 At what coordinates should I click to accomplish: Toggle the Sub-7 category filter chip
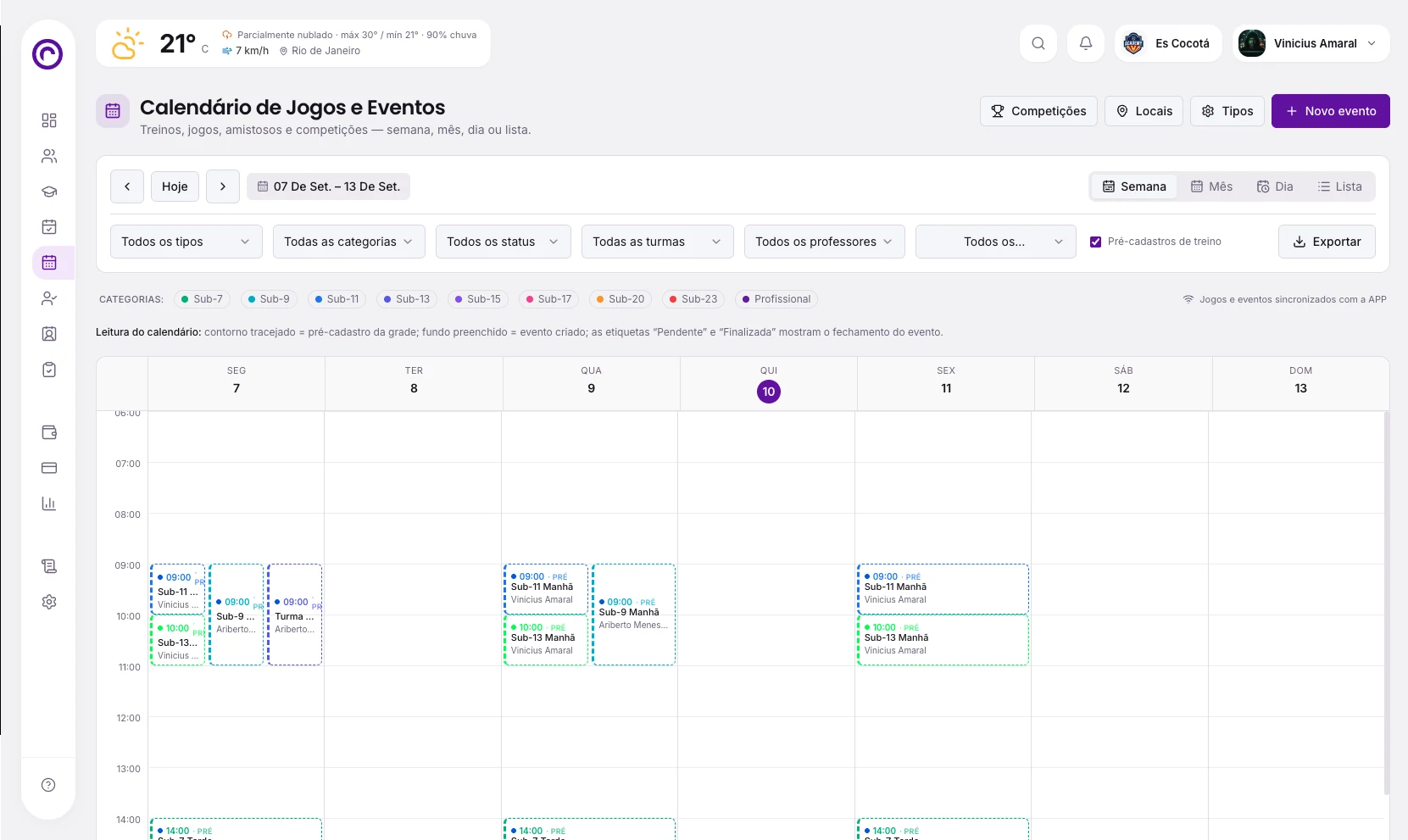(202, 299)
